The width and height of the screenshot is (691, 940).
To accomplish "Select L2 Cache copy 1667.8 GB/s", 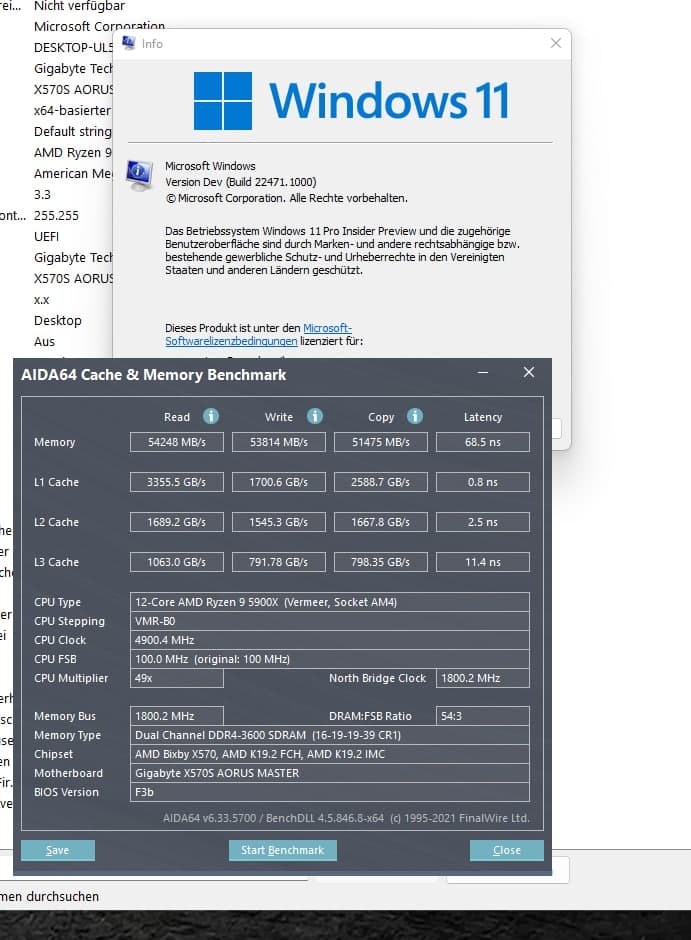I will tap(381, 522).
